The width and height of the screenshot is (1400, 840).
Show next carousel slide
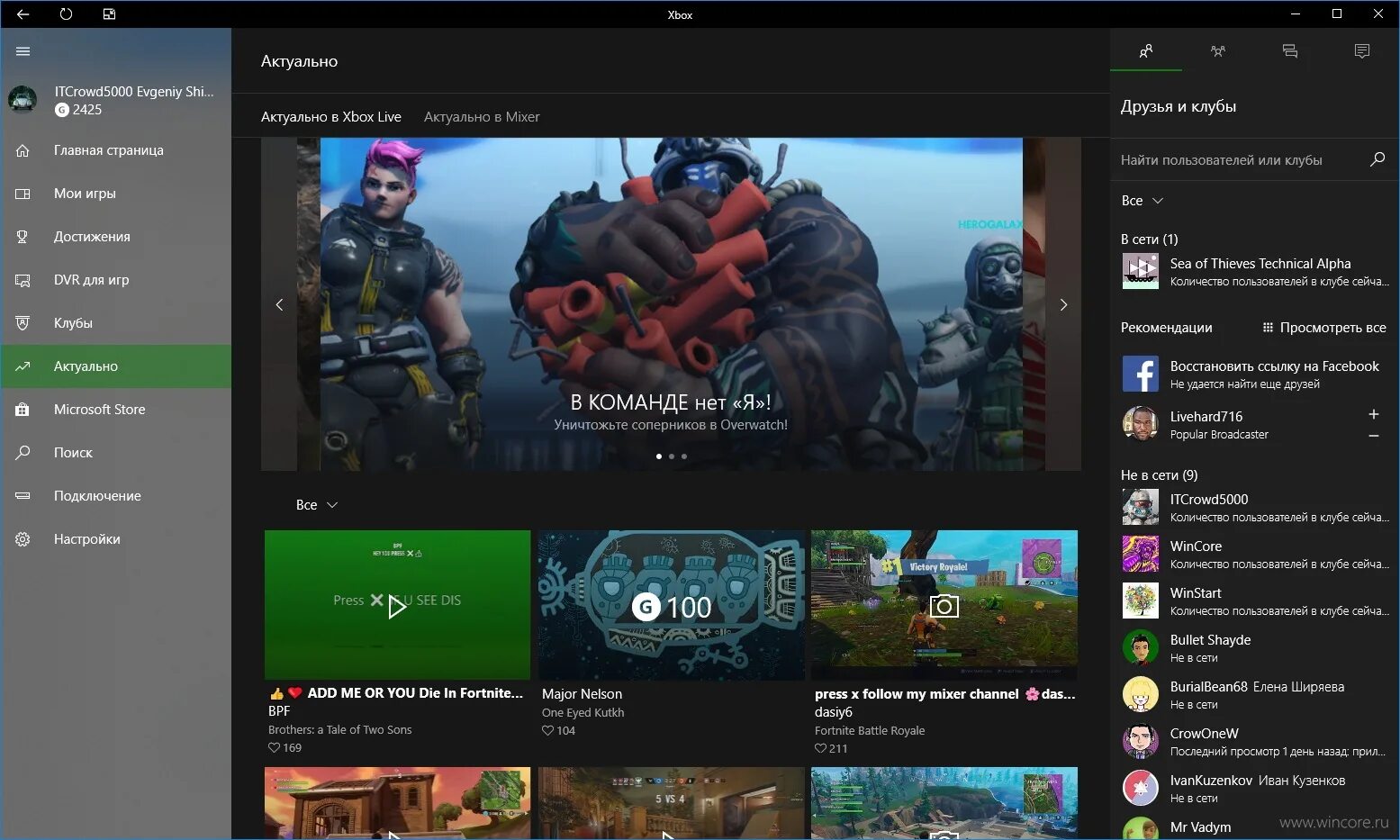(x=1063, y=305)
